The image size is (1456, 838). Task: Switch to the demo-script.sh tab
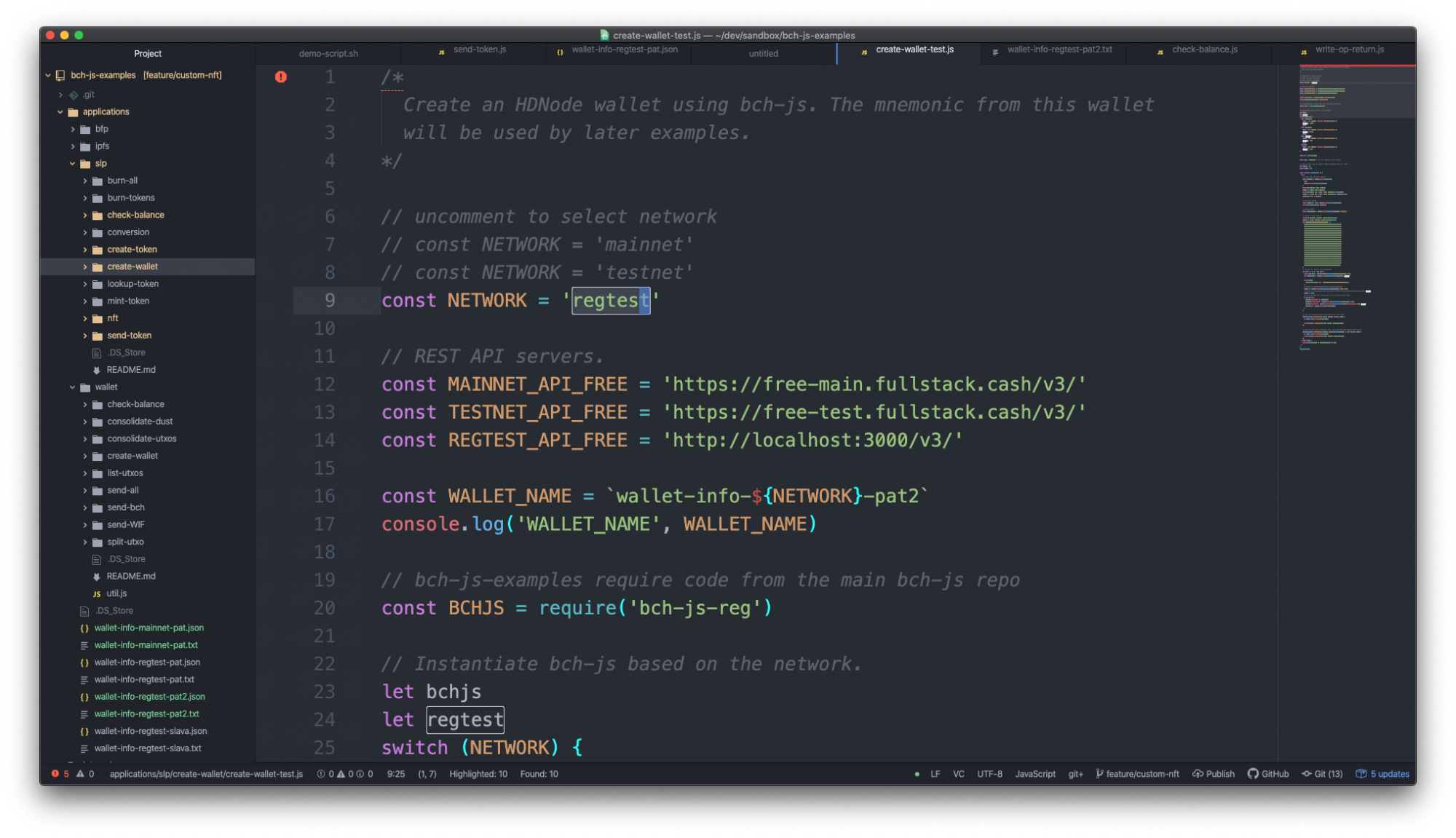coord(328,53)
